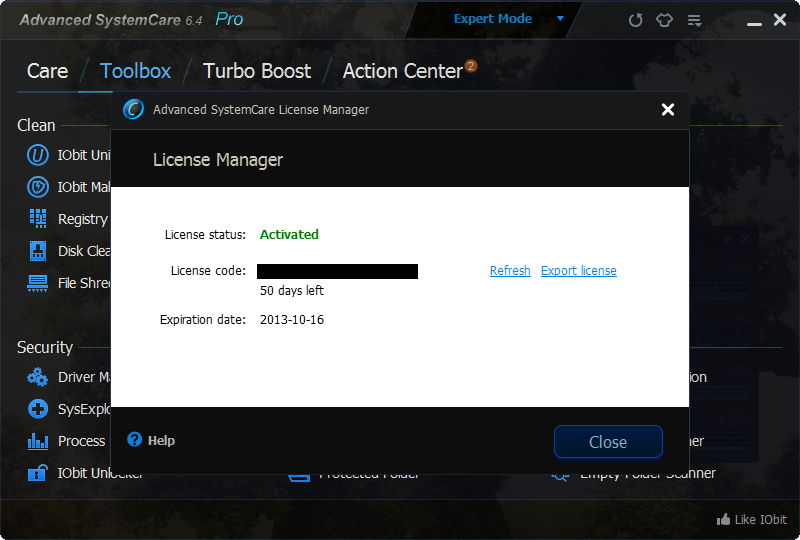Screen dimensions: 800x540
Task: Open the Process tool label
Action: 82,441
